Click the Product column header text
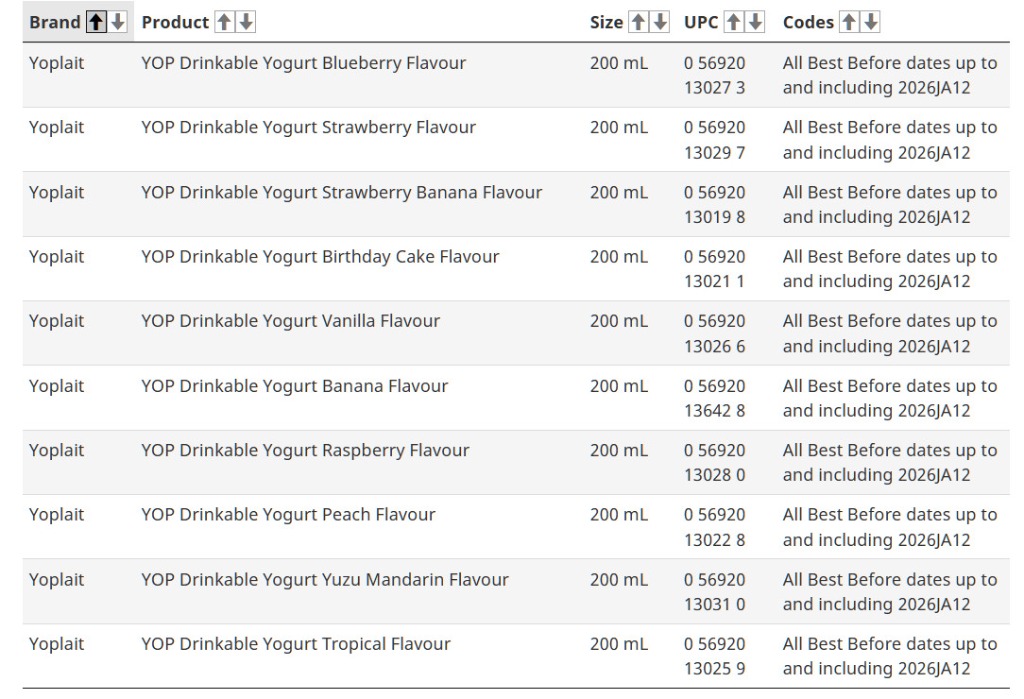The width and height of the screenshot is (1024, 699). coord(175,22)
